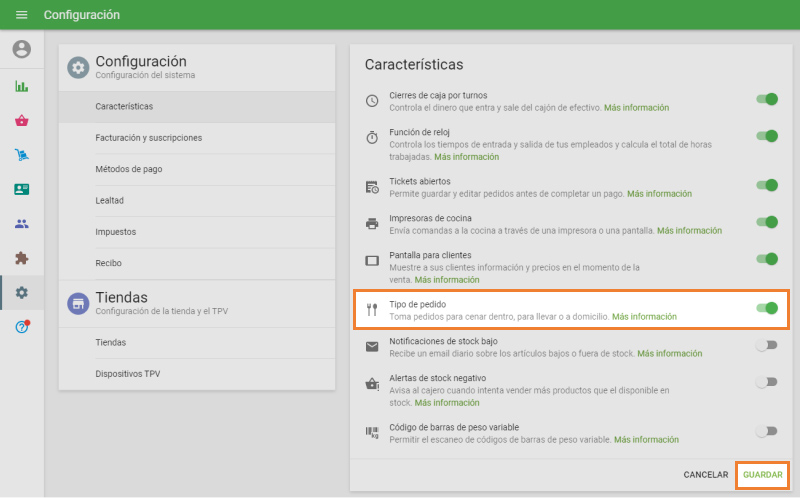Click the help question mark icon

[21, 327]
